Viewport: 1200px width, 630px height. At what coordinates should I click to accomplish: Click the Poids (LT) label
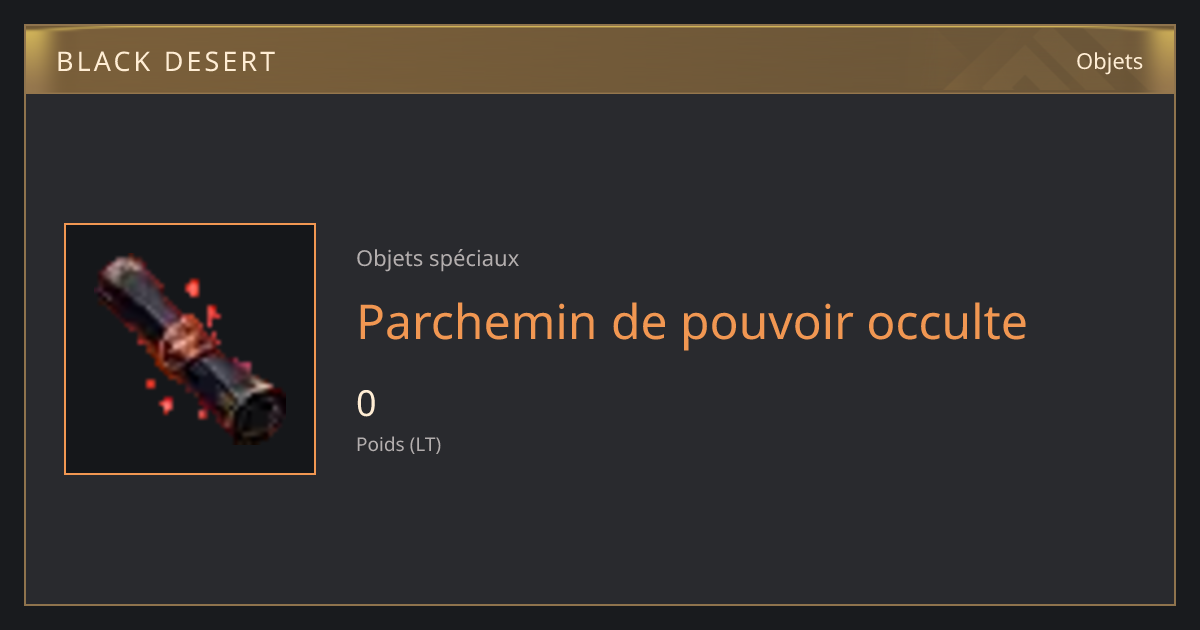point(398,444)
